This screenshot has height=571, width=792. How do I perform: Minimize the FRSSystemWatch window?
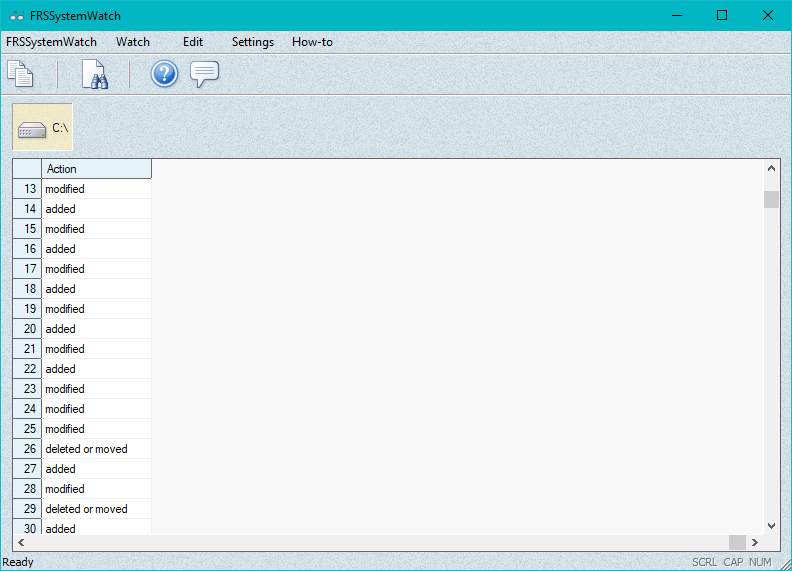point(677,16)
